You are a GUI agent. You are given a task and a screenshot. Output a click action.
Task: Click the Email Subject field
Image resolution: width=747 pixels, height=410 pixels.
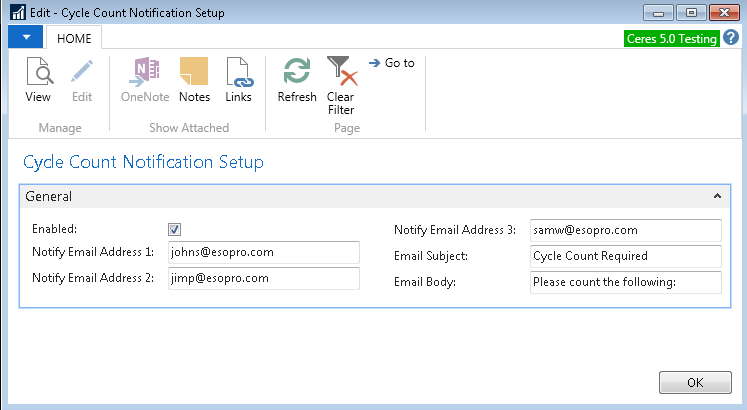625,256
